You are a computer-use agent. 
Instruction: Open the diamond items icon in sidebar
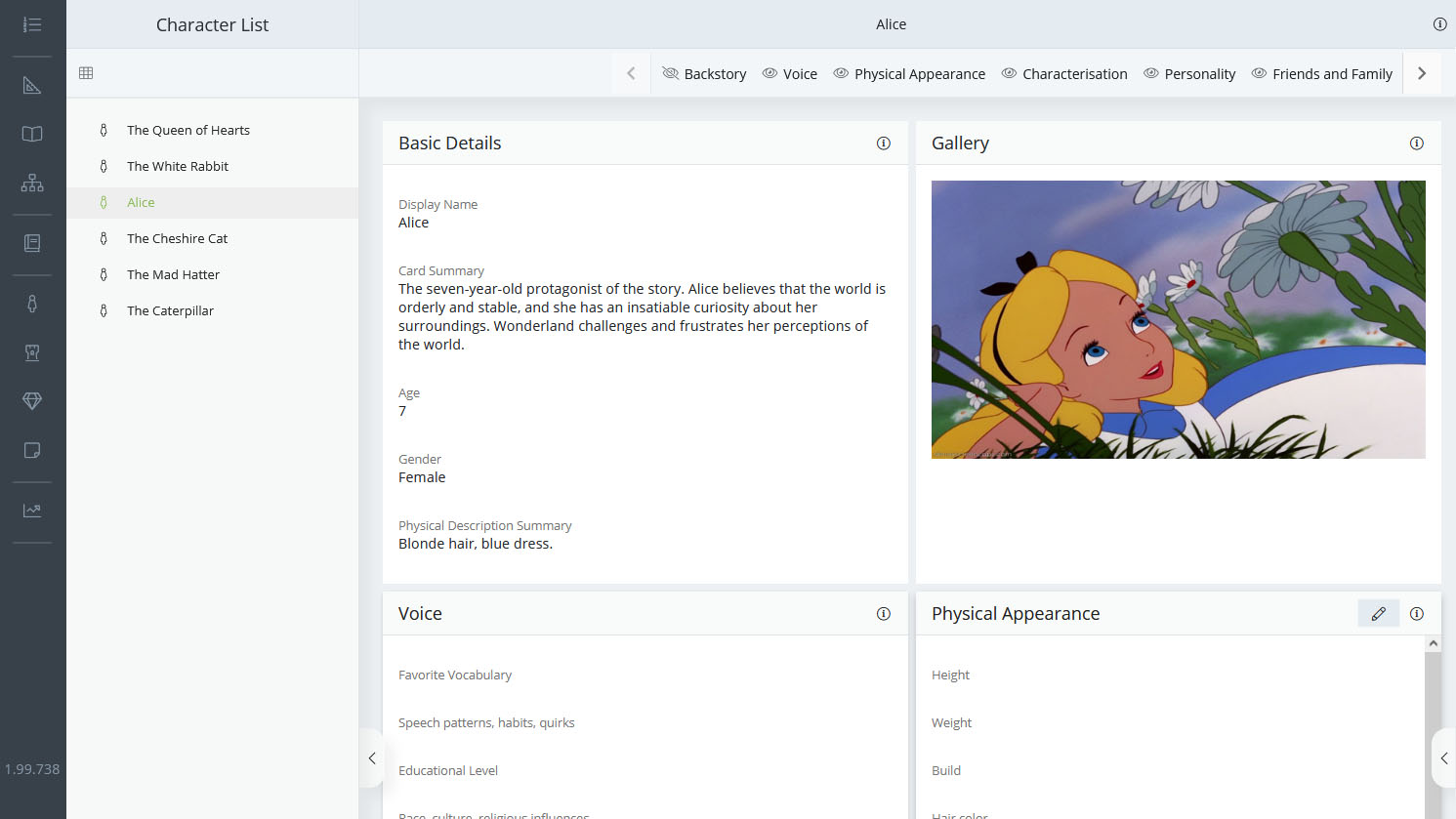tap(32, 401)
